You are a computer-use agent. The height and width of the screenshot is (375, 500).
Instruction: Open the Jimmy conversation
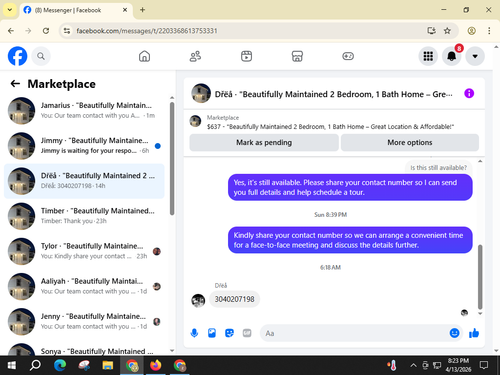coord(84,146)
